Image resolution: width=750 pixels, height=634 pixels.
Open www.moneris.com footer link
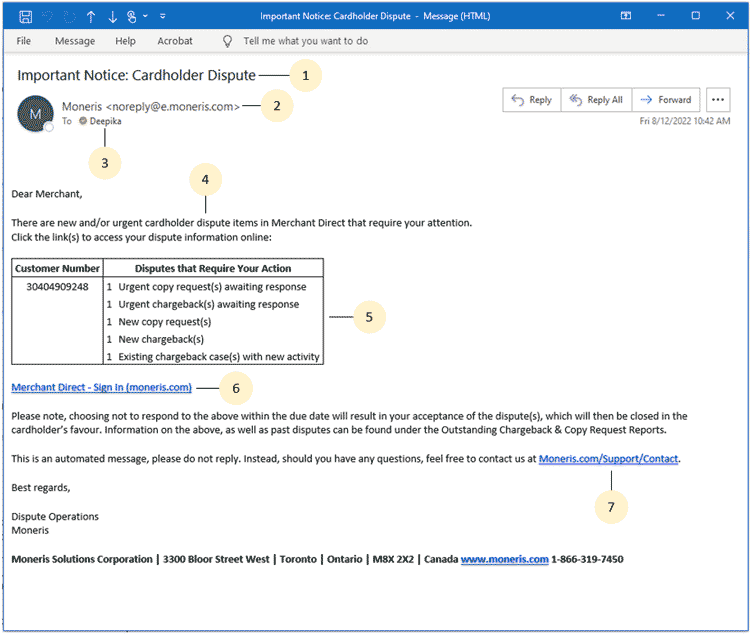point(505,559)
